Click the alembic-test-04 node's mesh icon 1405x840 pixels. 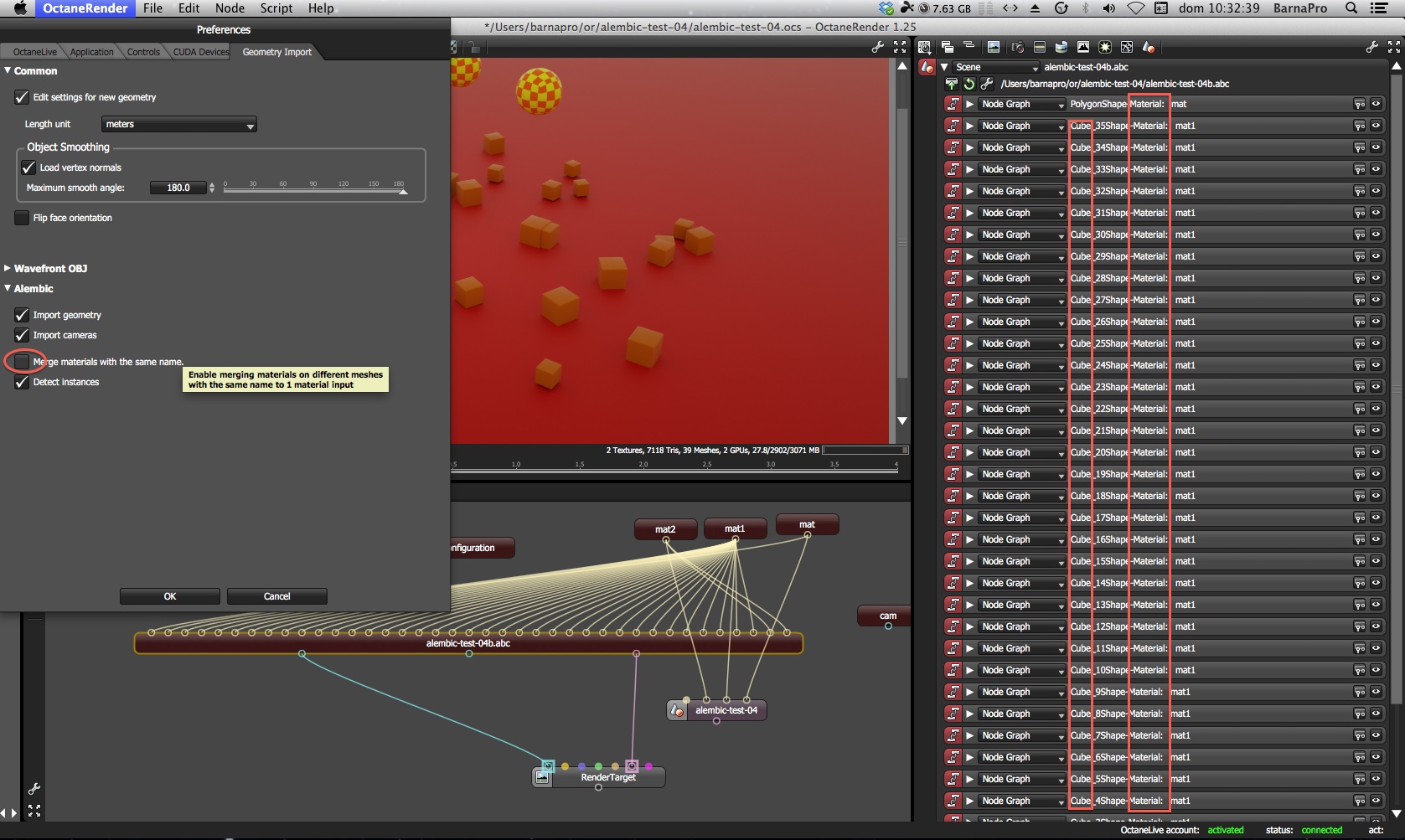(677, 710)
